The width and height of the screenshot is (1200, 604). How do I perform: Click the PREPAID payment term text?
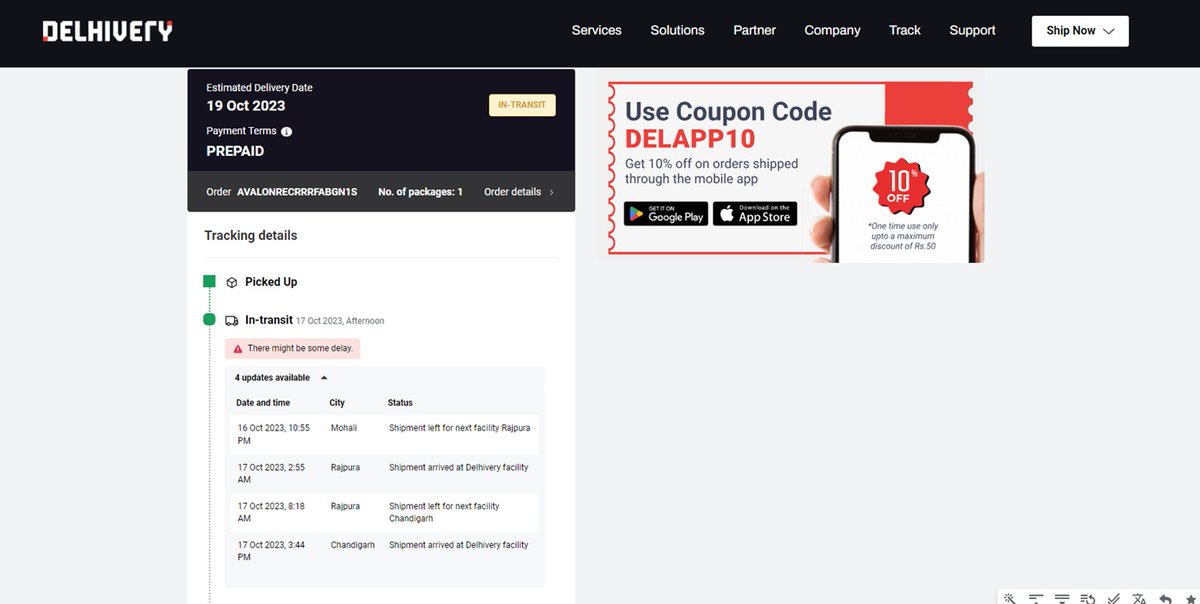235,151
